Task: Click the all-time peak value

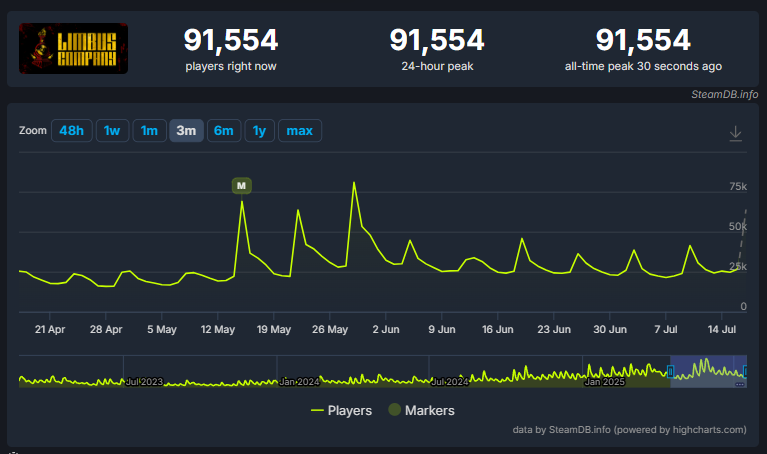Action: coord(643,40)
